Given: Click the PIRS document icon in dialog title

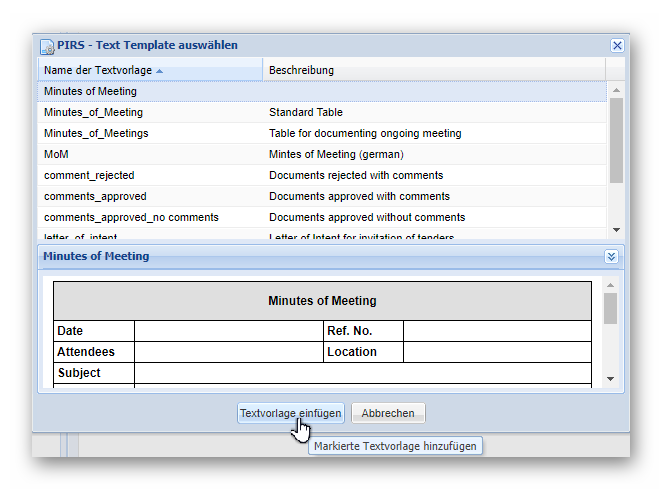Looking at the screenshot, I should tap(47, 46).
